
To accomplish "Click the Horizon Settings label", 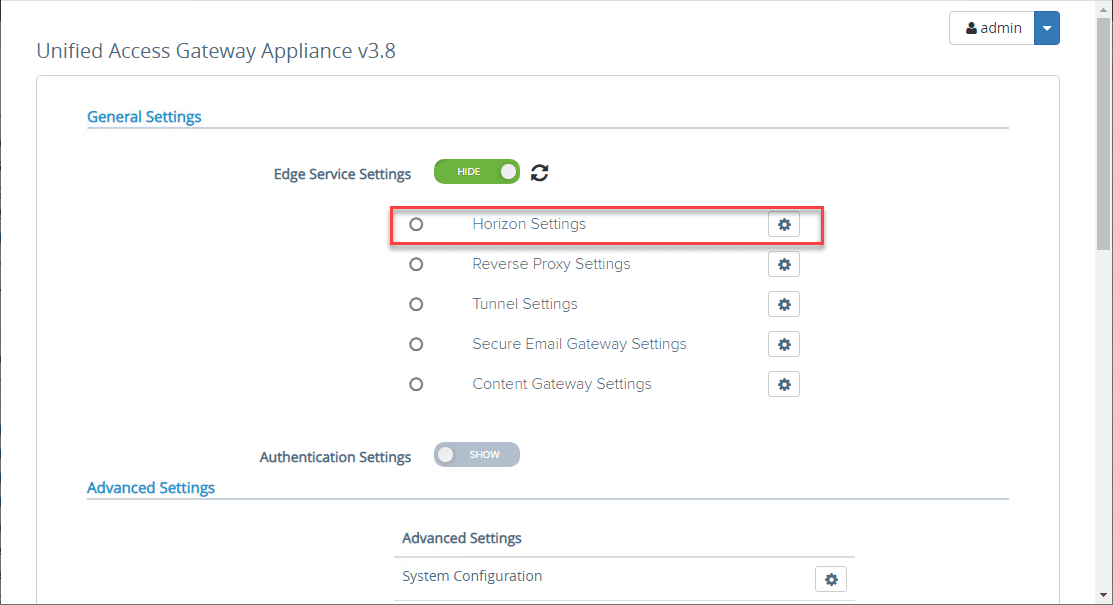I will [x=528, y=224].
